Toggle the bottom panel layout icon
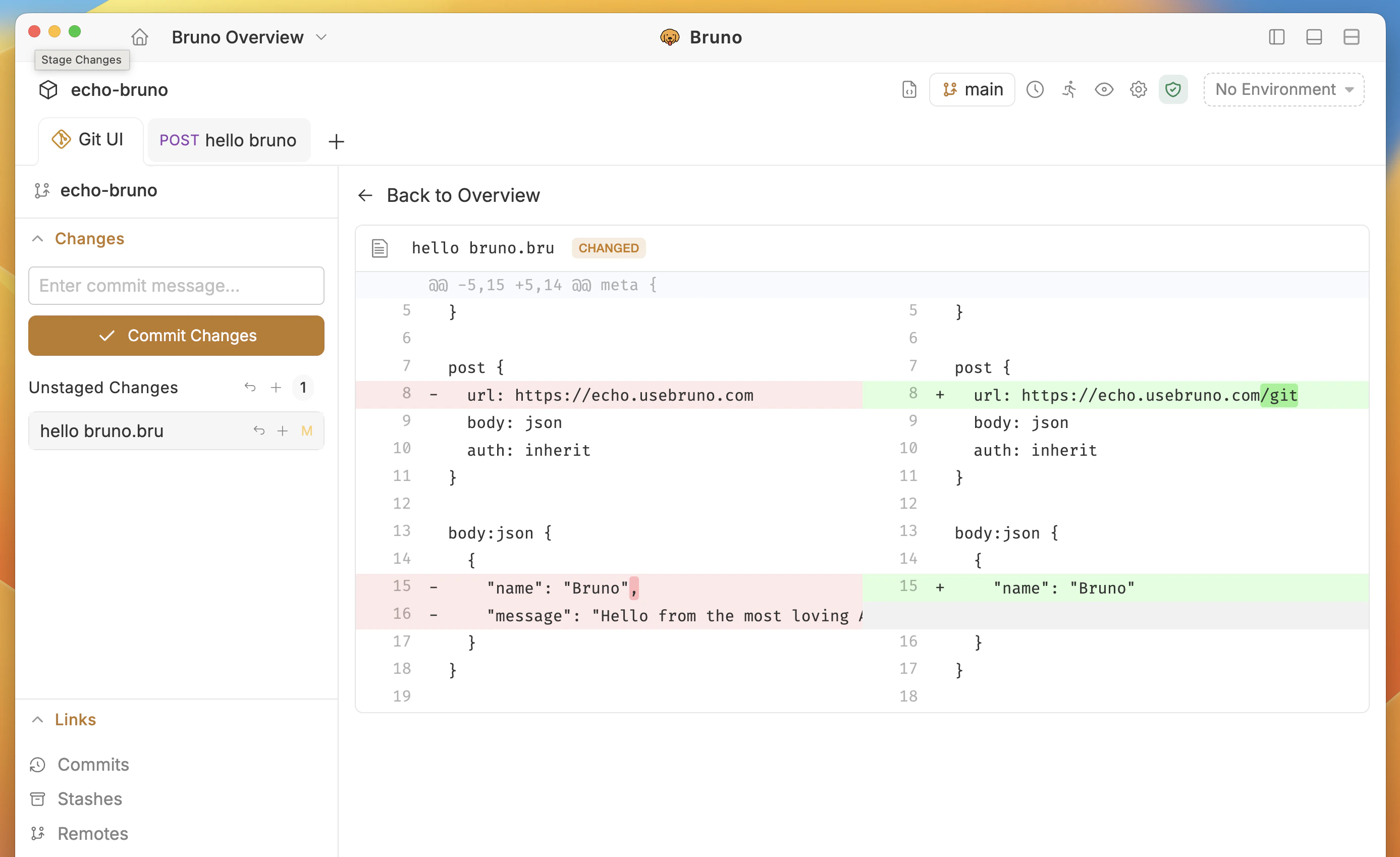Viewport: 1400px width, 857px height. coord(1314,37)
